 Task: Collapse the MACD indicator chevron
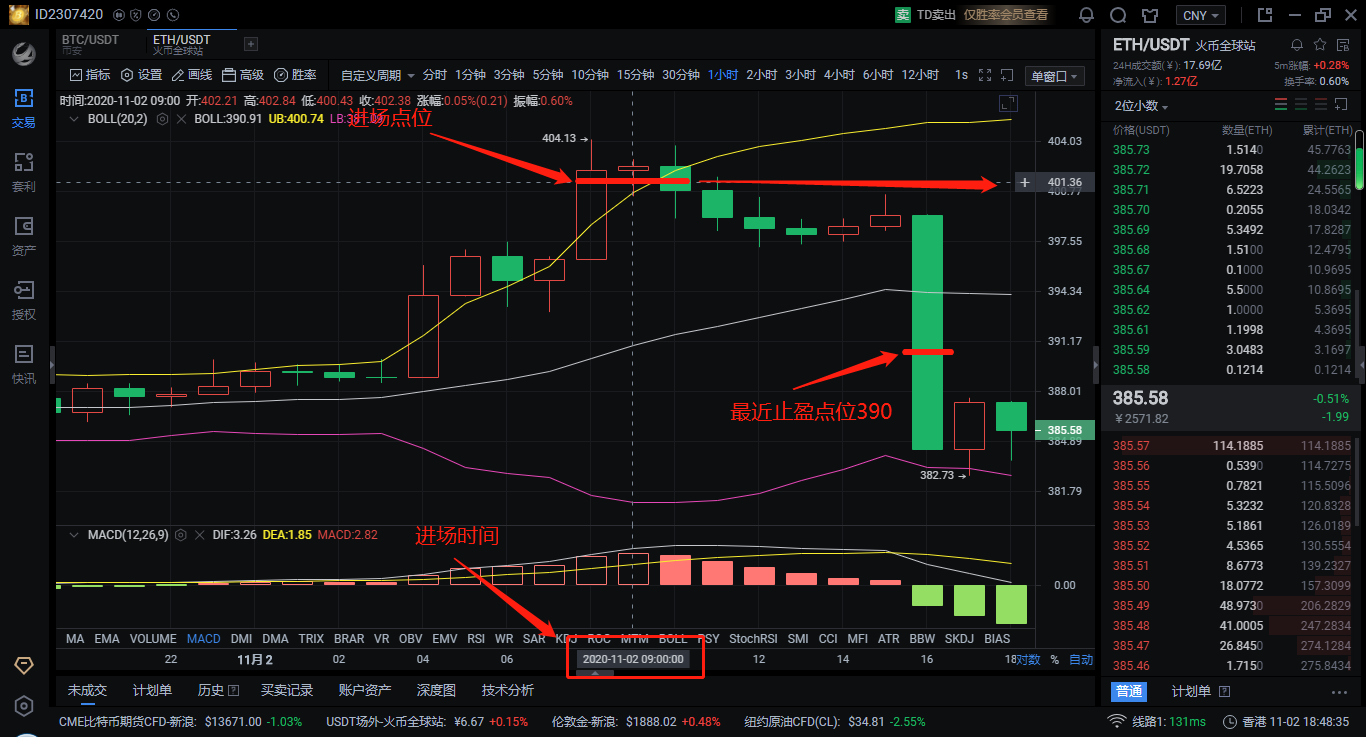[73, 535]
